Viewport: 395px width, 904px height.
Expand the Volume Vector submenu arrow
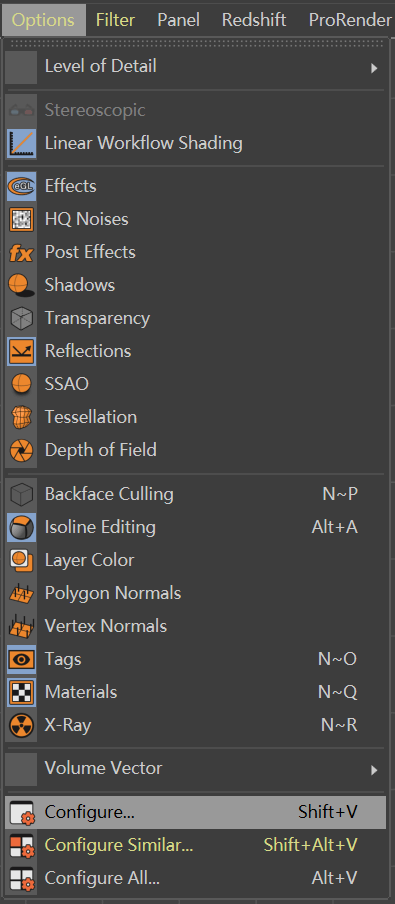[374, 770]
